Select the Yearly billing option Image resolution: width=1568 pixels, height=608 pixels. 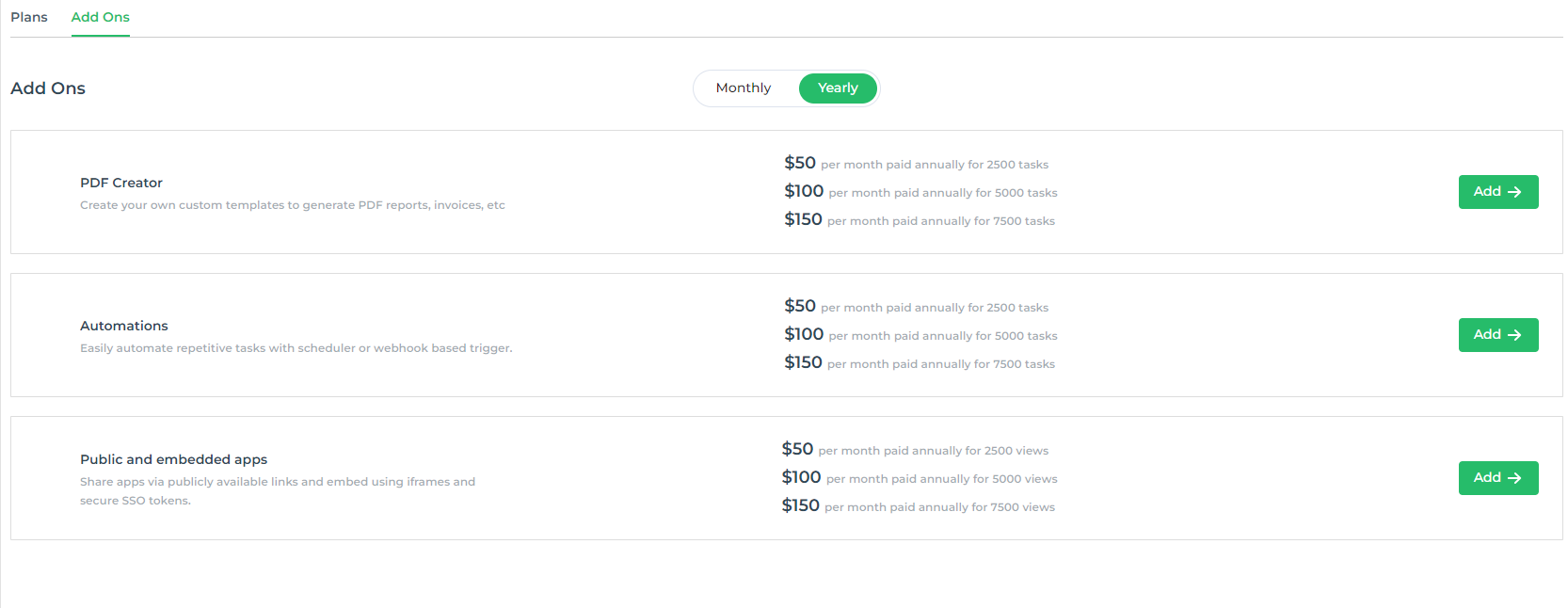click(x=838, y=88)
